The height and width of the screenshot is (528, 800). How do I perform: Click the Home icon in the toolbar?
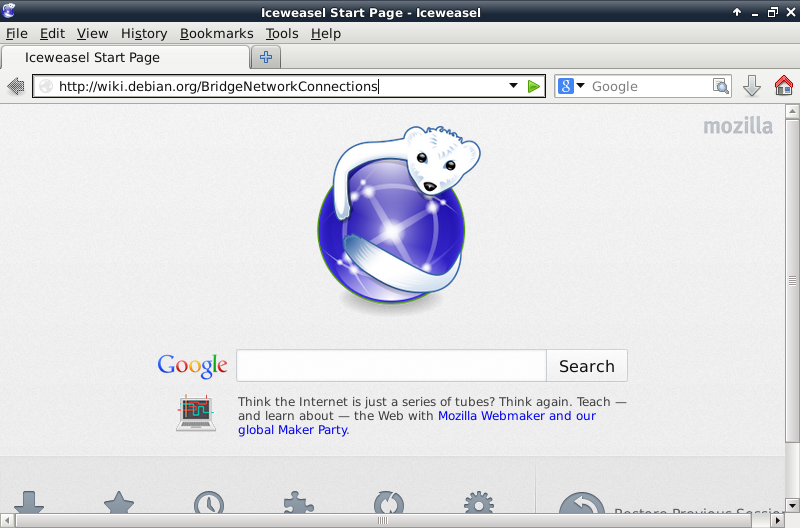click(x=783, y=86)
